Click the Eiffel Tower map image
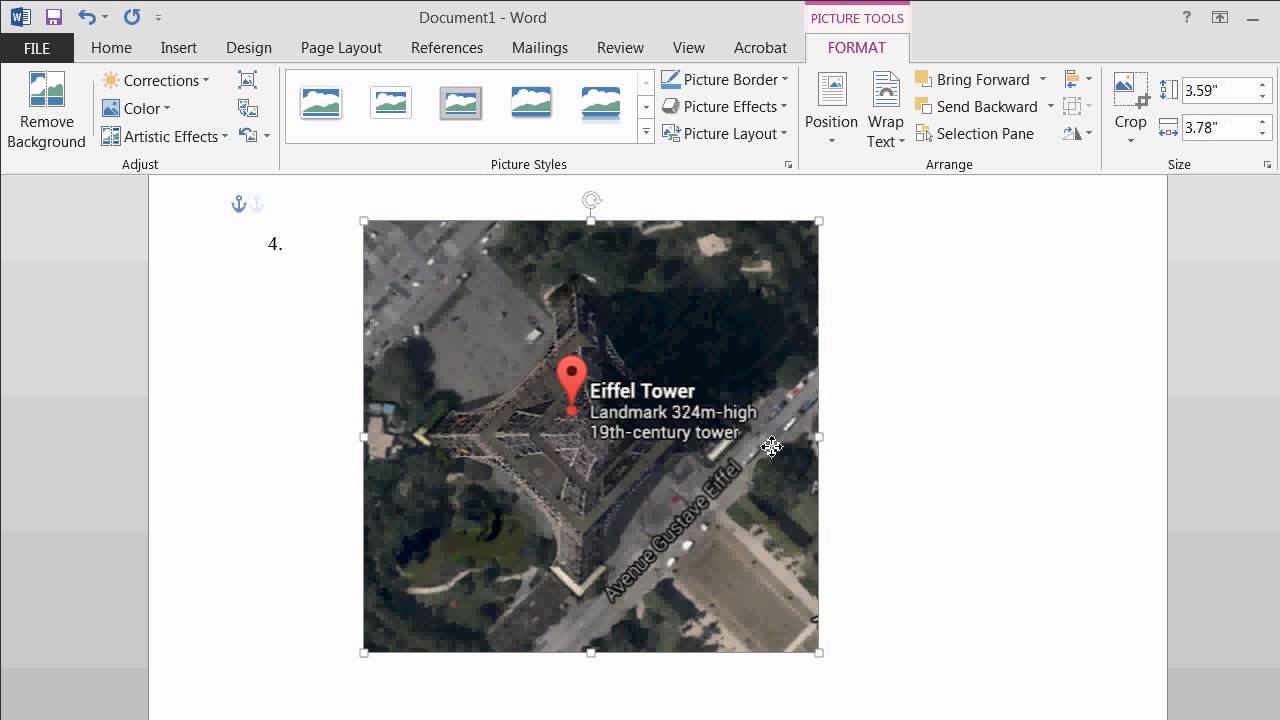The height and width of the screenshot is (720, 1280). click(591, 437)
